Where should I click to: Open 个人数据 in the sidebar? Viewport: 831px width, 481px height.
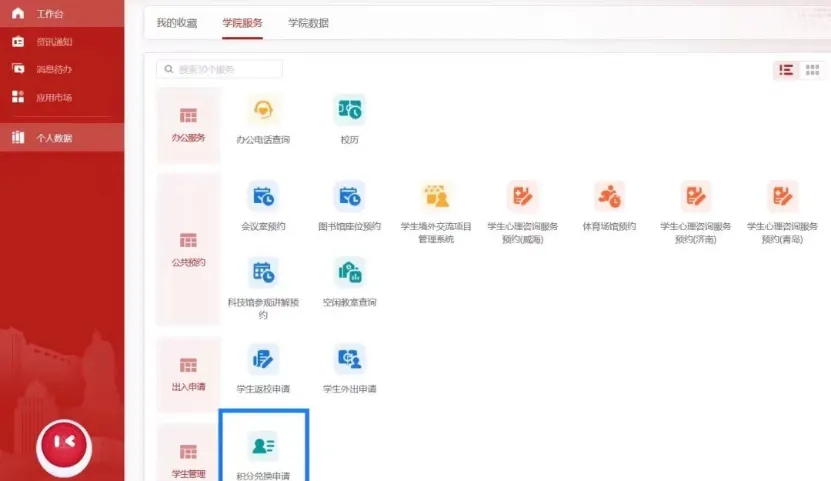click(54, 138)
